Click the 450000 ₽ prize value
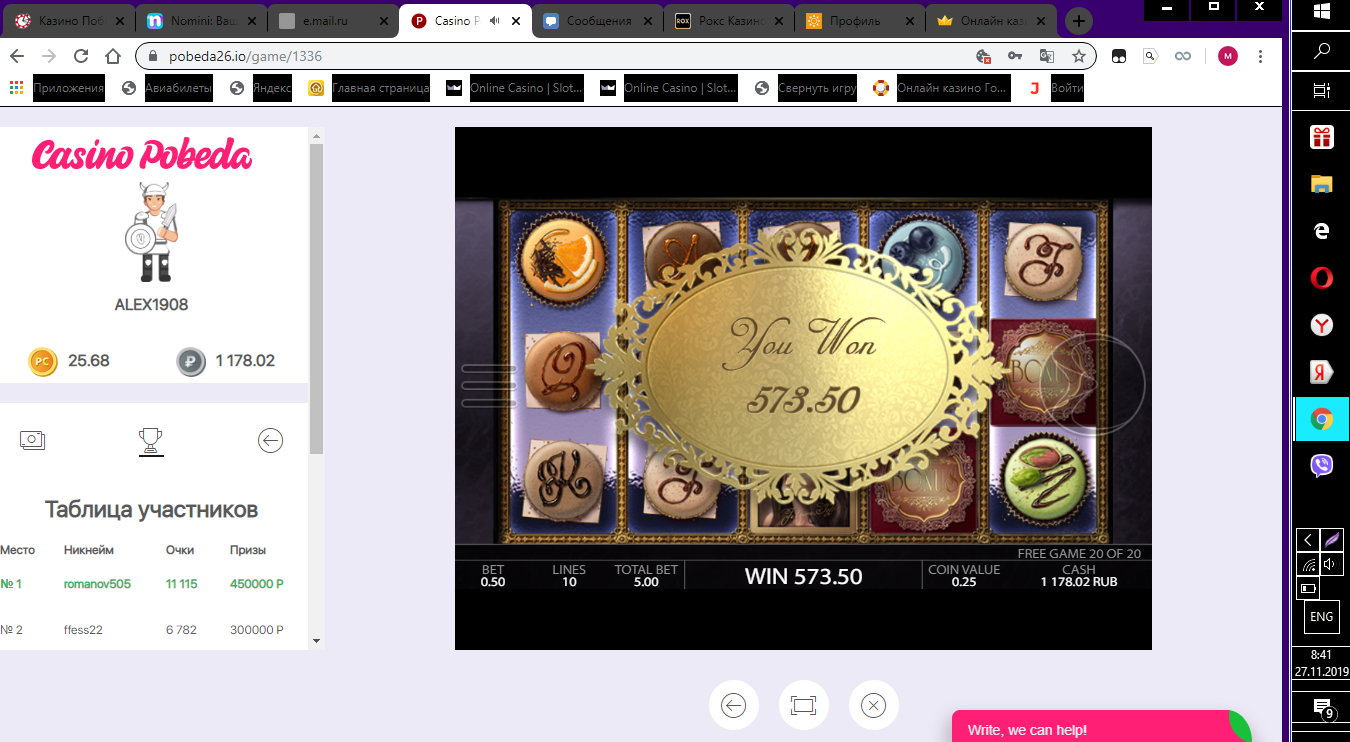This screenshot has height=742, width=1350. (257, 584)
